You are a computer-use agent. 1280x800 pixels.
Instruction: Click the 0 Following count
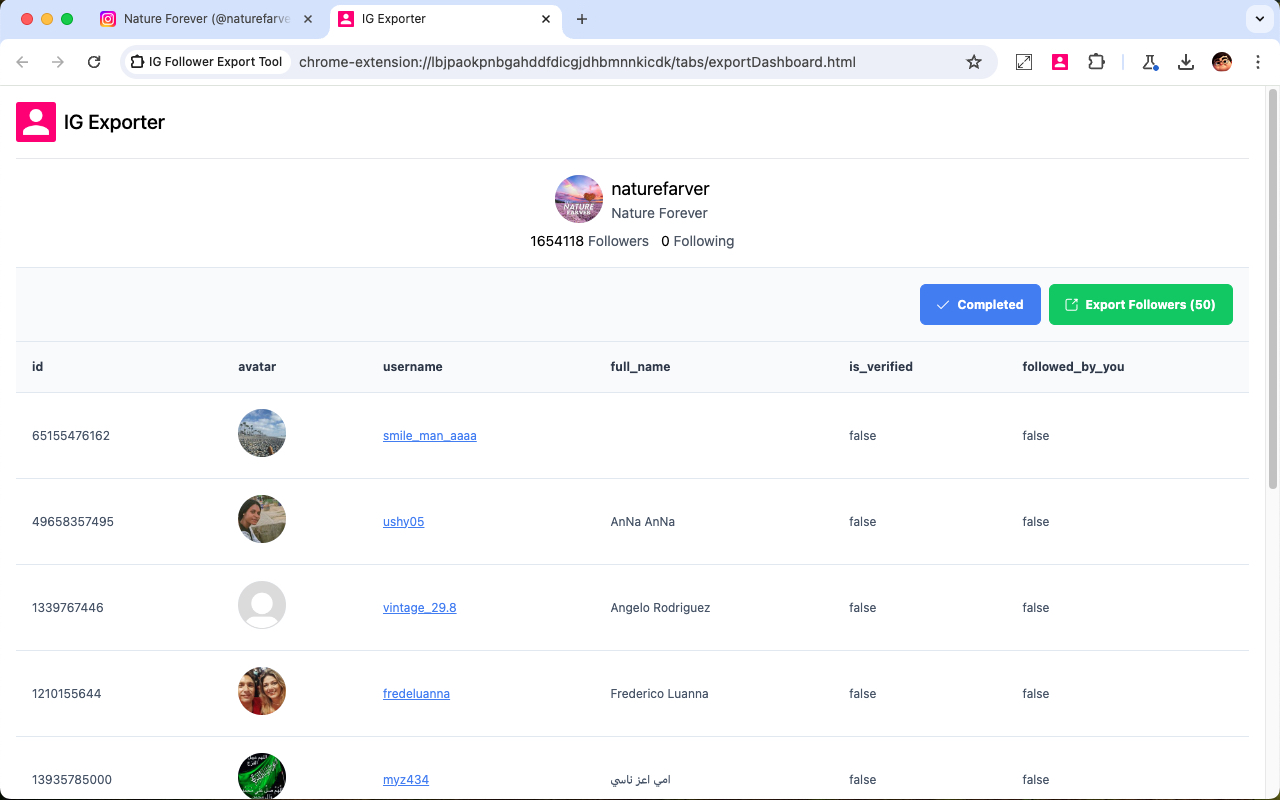coord(698,241)
